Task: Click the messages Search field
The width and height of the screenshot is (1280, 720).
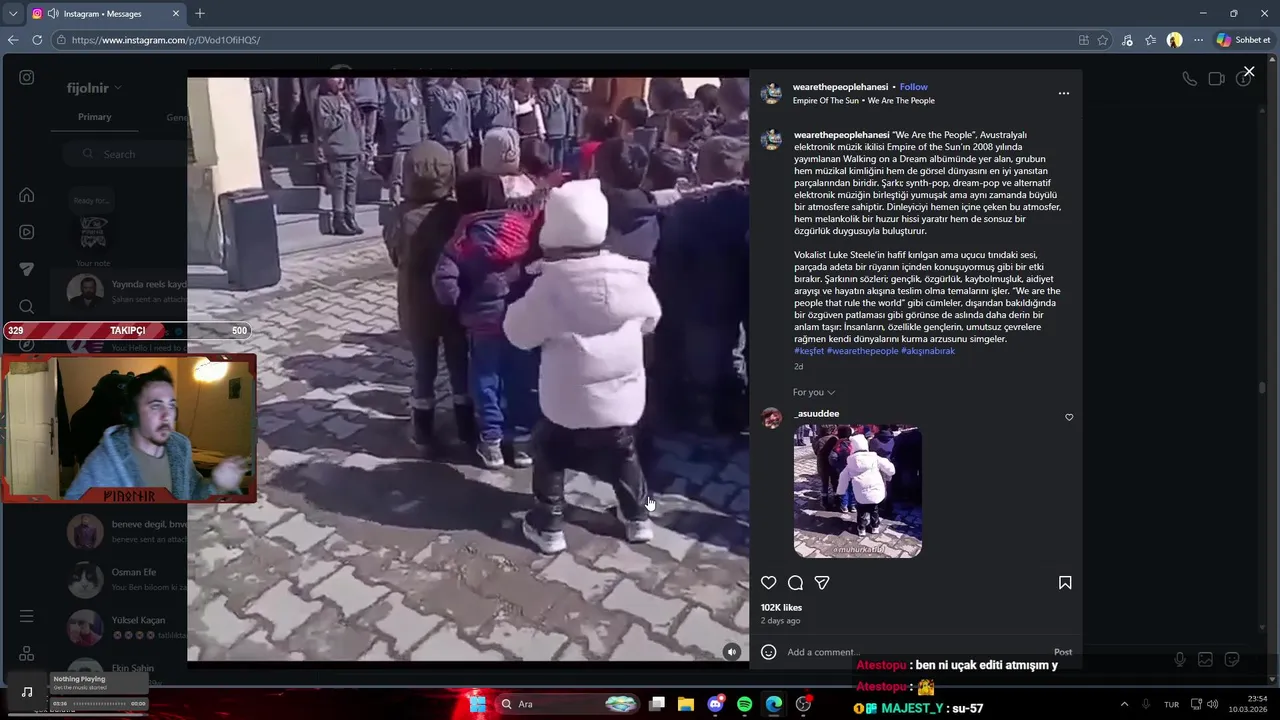Action: click(x=125, y=154)
